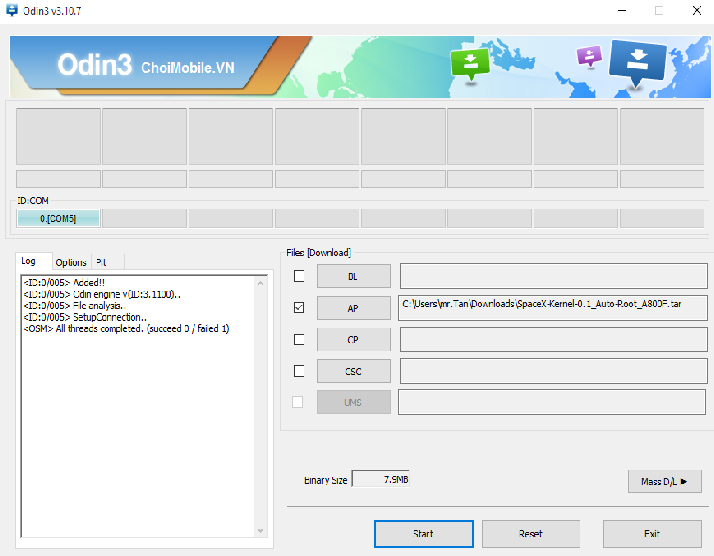Click the 'Added!!' log line
This screenshot has width=714, height=556.
click(64, 282)
